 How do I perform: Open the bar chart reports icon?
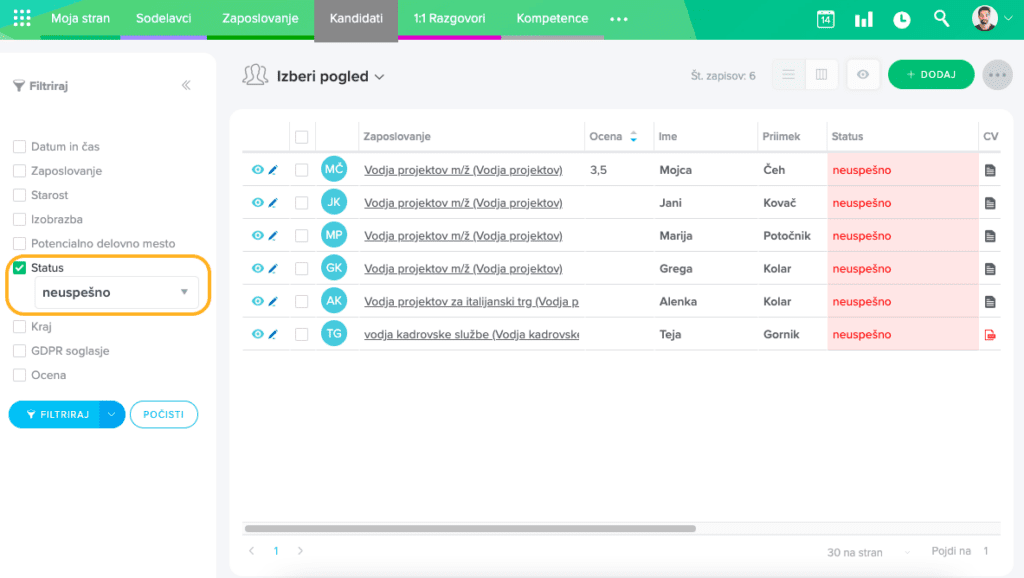pos(863,19)
